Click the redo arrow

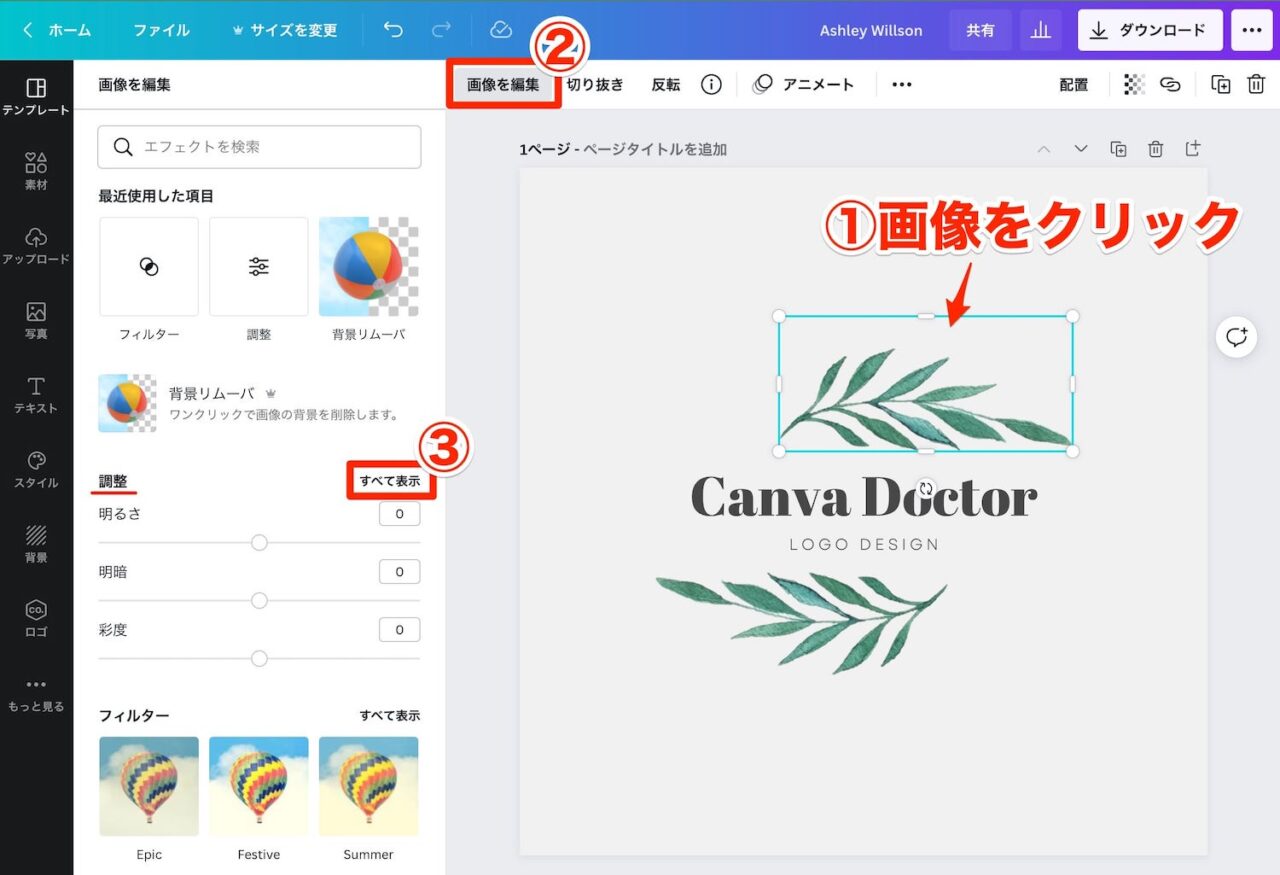(x=441, y=30)
